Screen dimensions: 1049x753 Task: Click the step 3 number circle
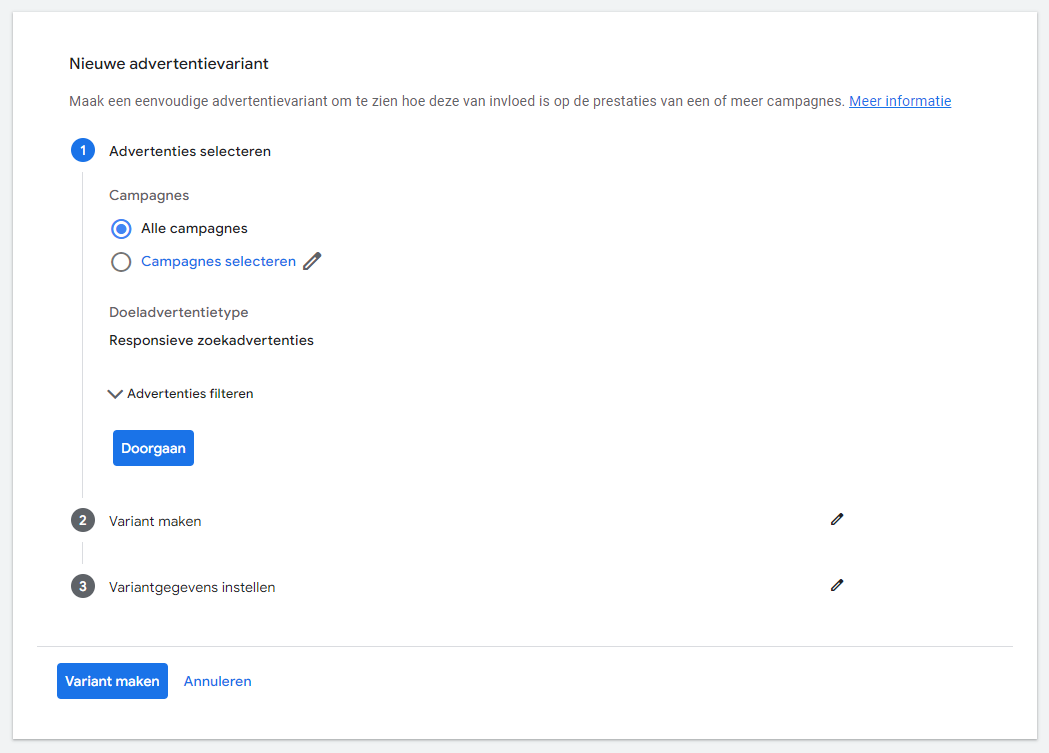pos(83,587)
